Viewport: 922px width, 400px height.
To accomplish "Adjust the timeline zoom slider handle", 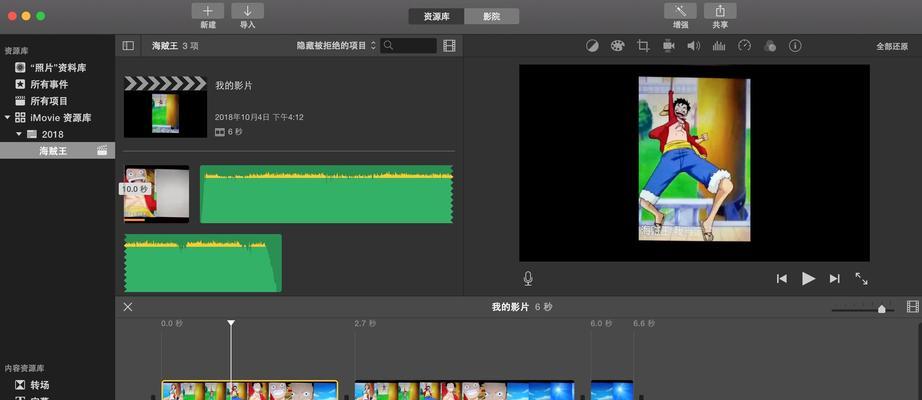I will pos(881,309).
